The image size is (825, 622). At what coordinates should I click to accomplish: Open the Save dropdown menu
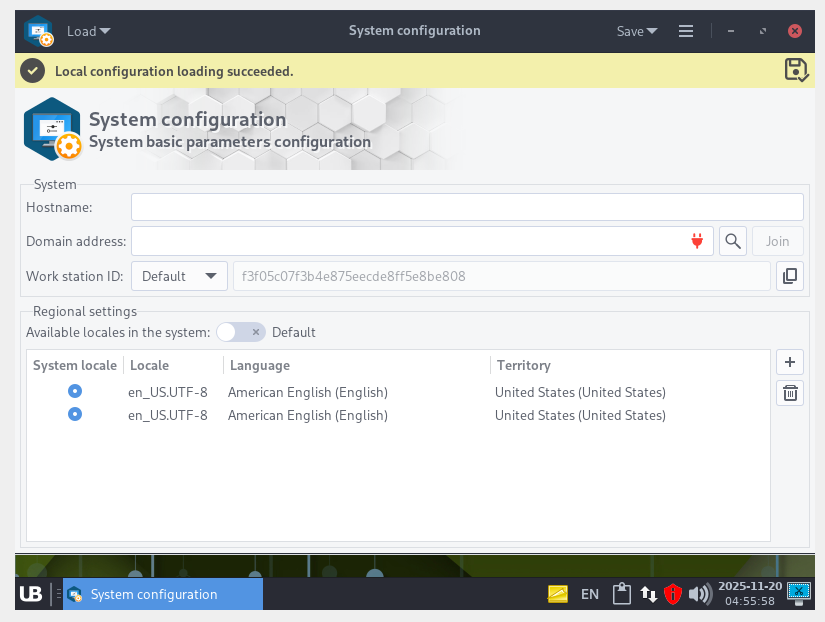coord(637,31)
